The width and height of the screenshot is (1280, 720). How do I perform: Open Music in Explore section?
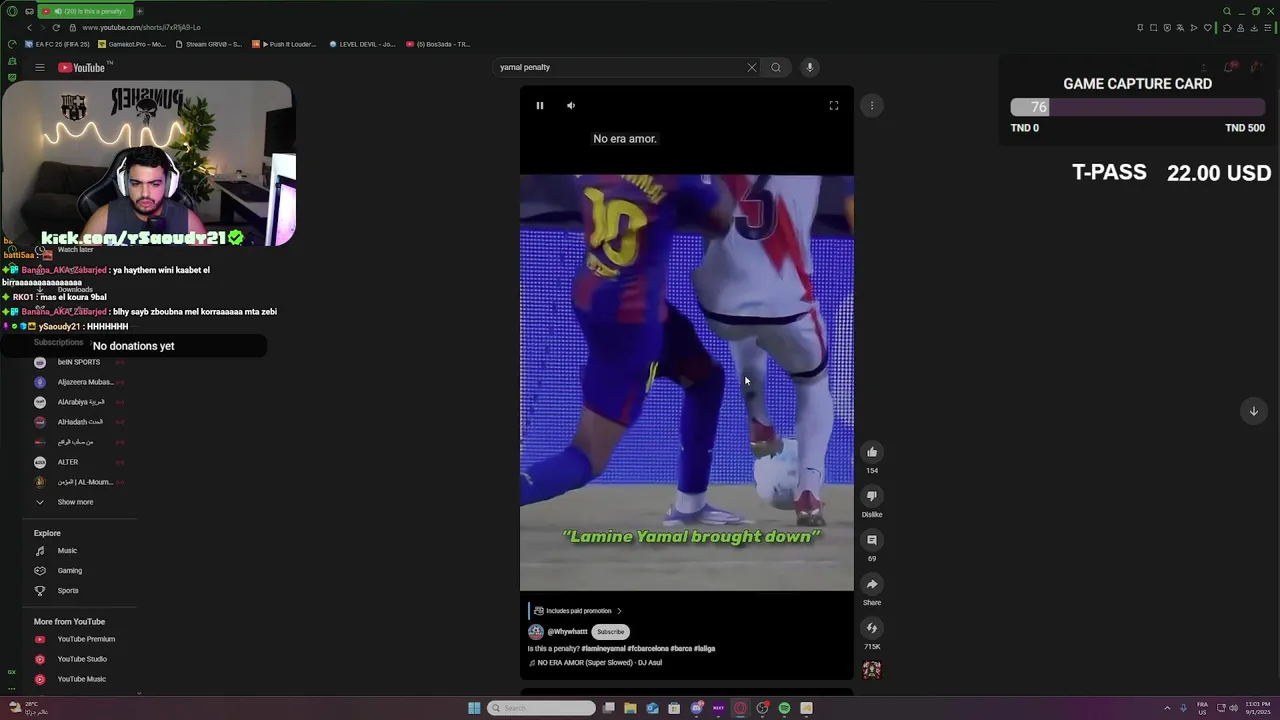pyautogui.click(x=67, y=551)
